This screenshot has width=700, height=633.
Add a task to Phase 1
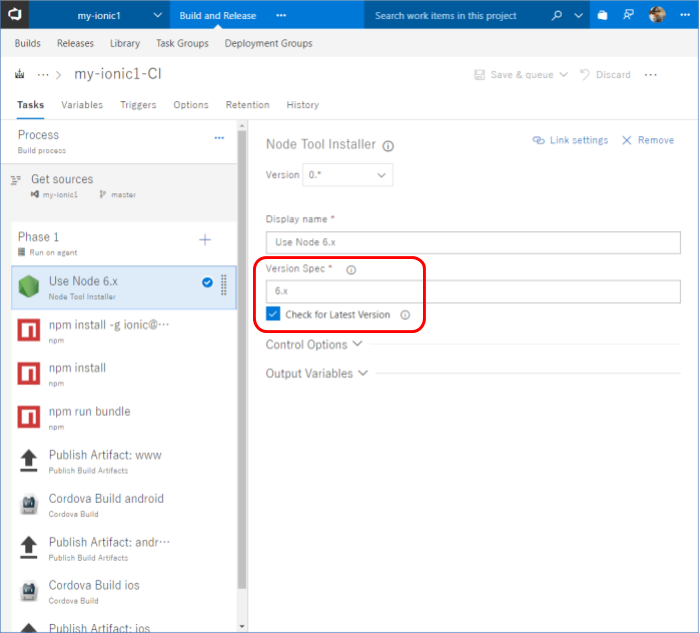[205, 240]
